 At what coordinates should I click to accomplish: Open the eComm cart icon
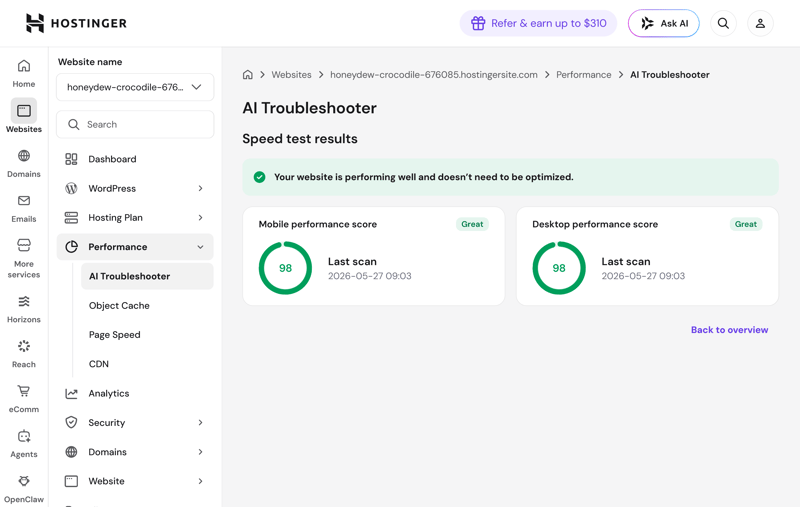pos(24,391)
